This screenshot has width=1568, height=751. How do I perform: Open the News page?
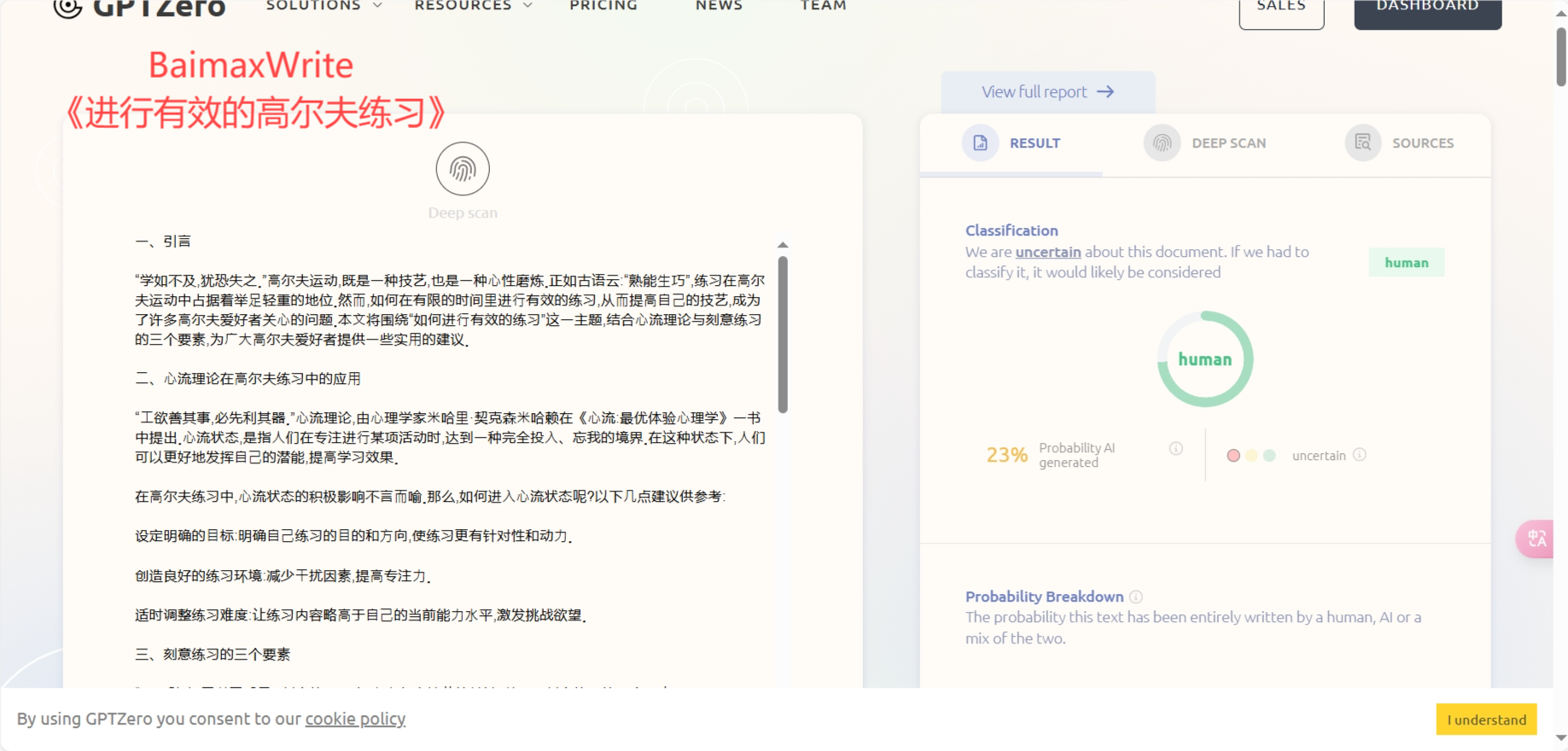719,6
